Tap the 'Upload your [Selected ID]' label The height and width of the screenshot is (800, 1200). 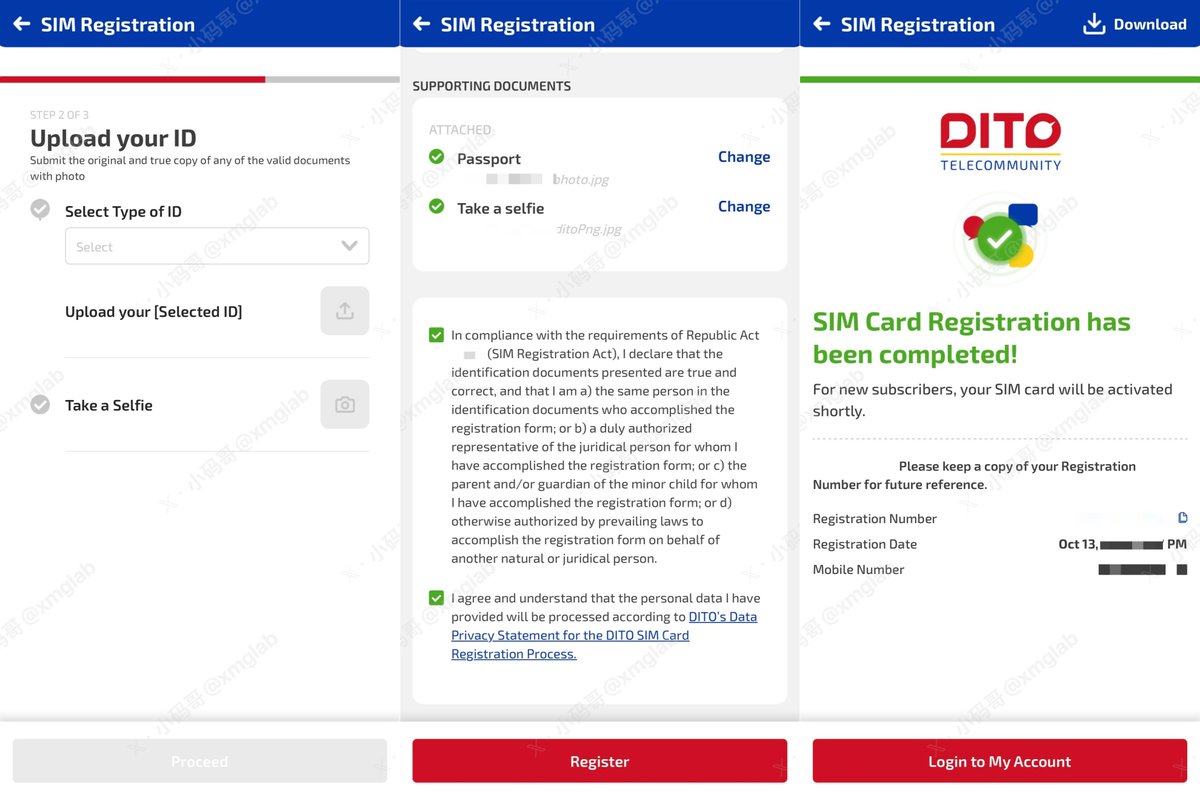click(x=153, y=312)
